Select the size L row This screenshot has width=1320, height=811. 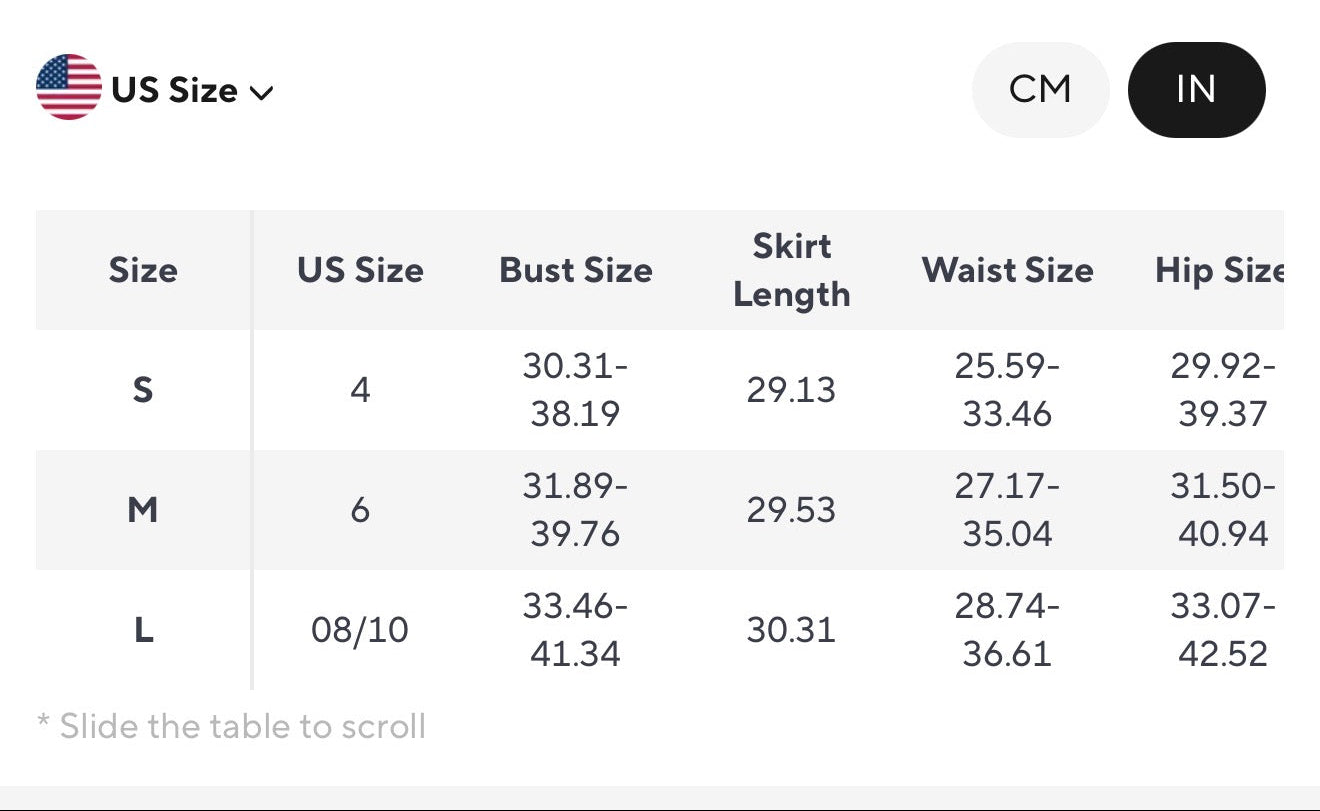pyautogui.click(x=142, y=630)
